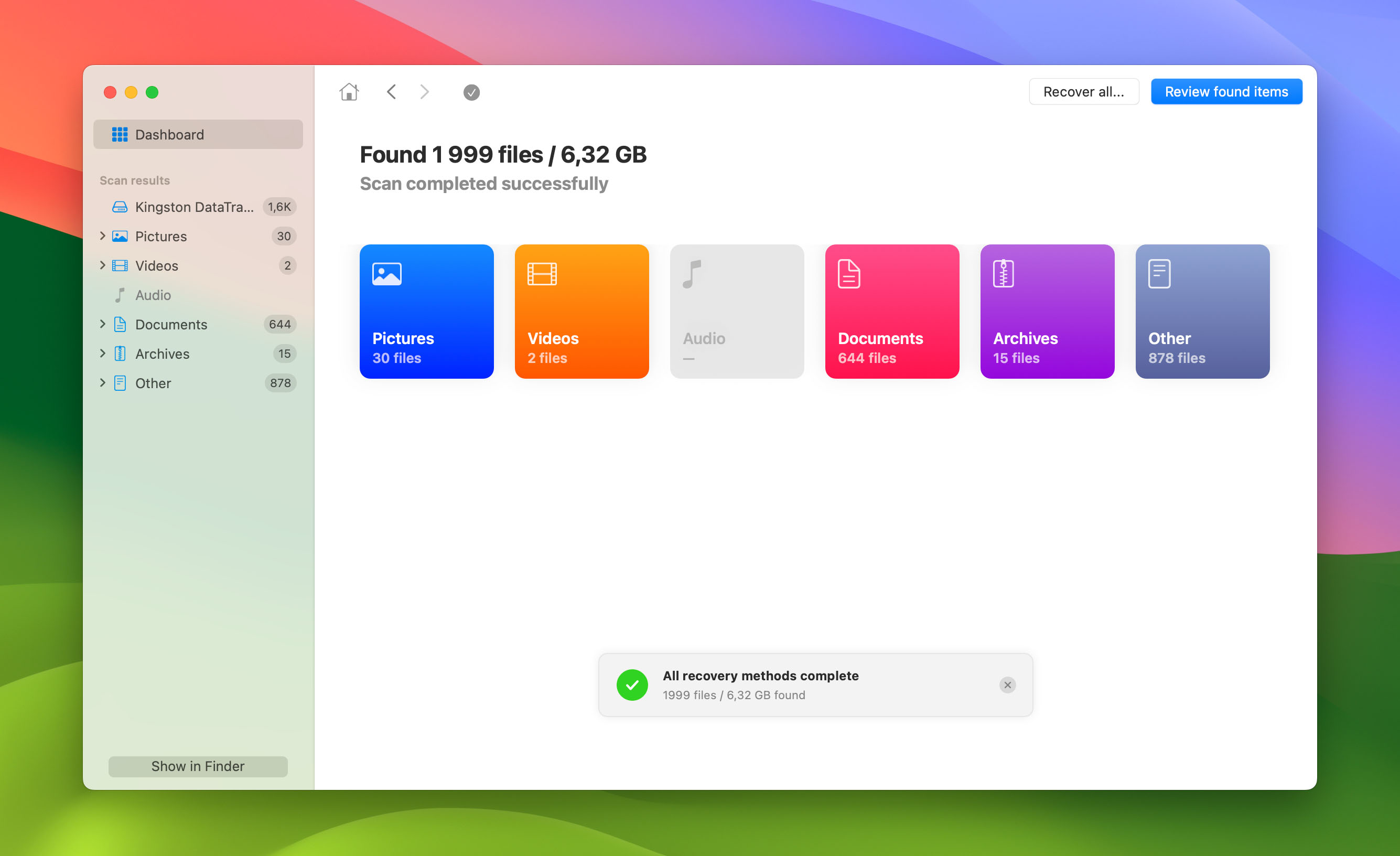Select Other in the sidebar

[198, 383]
